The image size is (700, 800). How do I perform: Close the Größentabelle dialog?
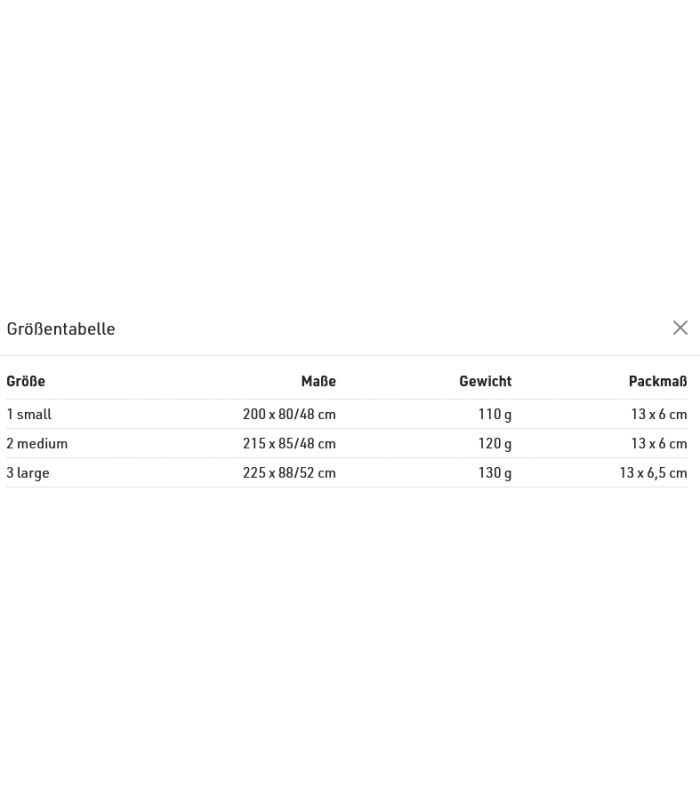[680, 328]
